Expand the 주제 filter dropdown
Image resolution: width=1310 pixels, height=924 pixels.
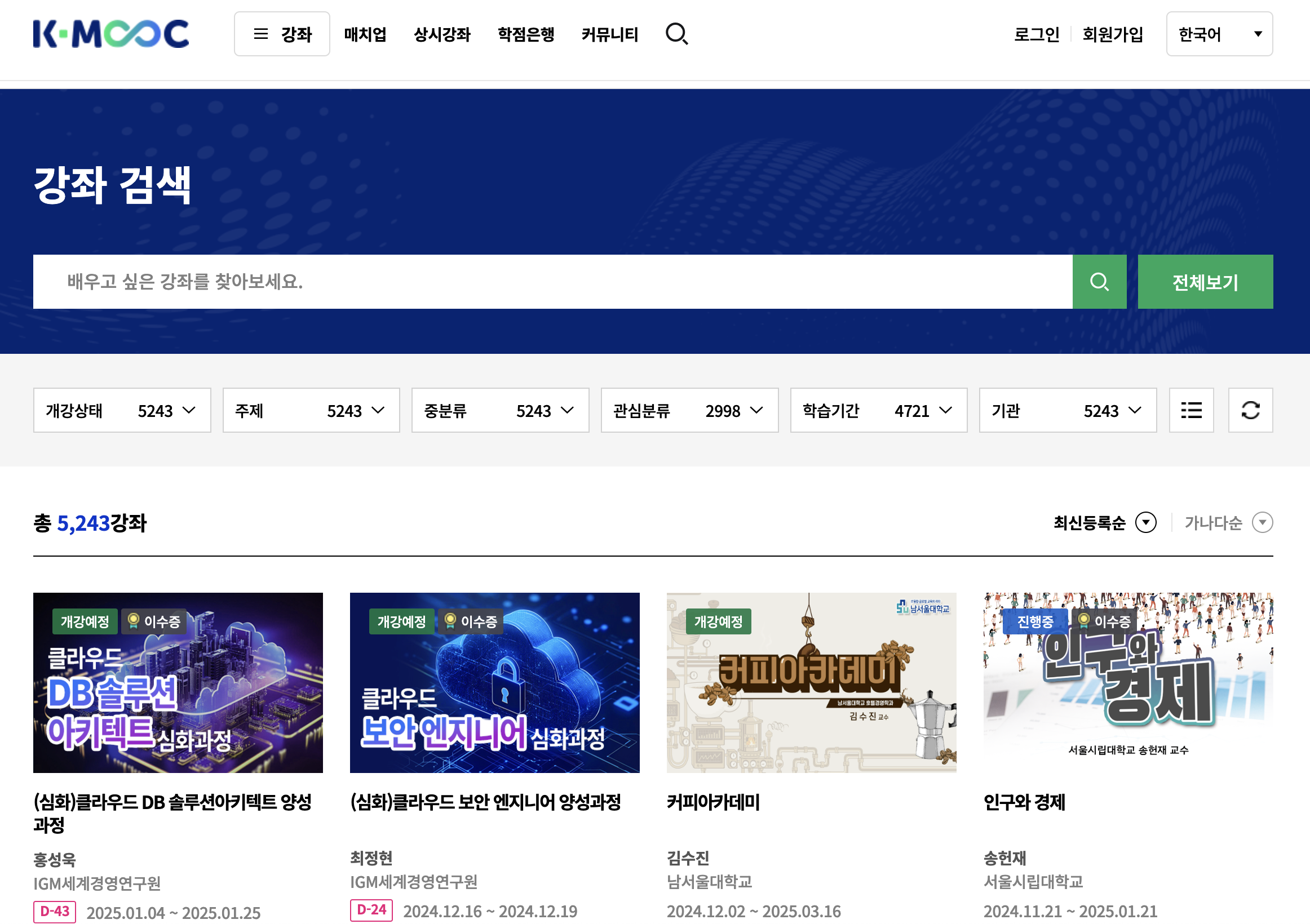click(x=311, y=410)
